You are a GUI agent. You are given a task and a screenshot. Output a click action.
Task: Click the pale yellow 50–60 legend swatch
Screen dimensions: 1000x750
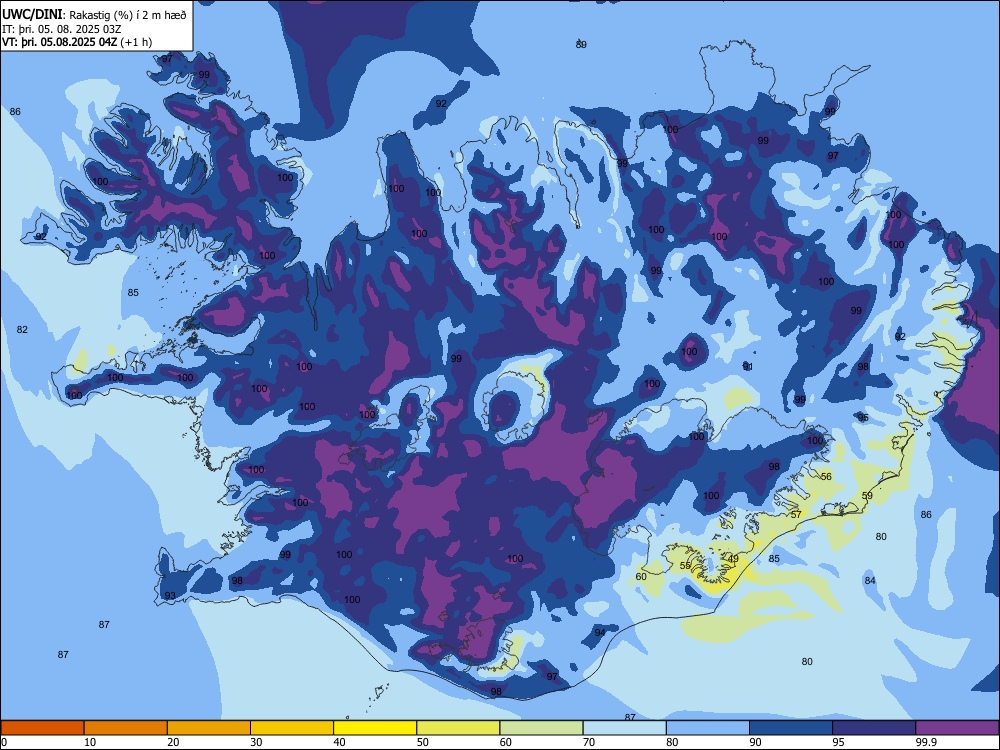click(459, 728)
